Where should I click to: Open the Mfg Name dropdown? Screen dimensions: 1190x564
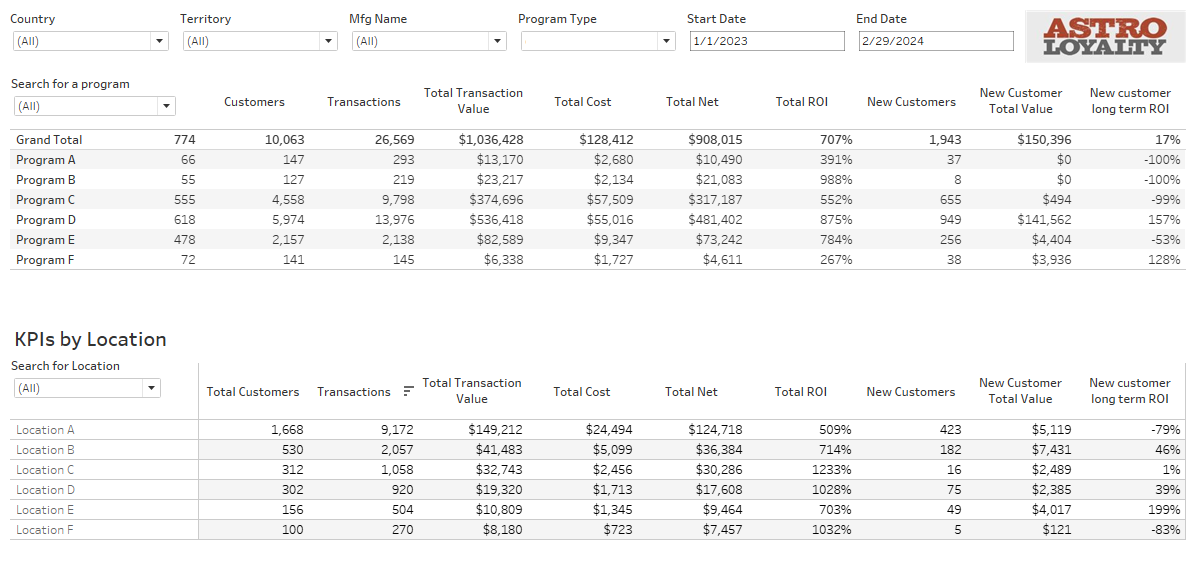497,41
